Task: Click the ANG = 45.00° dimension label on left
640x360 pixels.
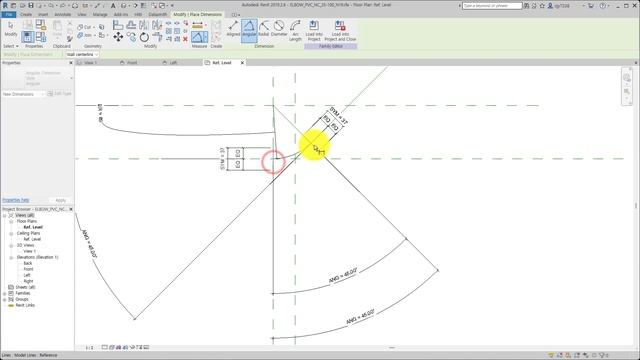Action: (89, 244)
